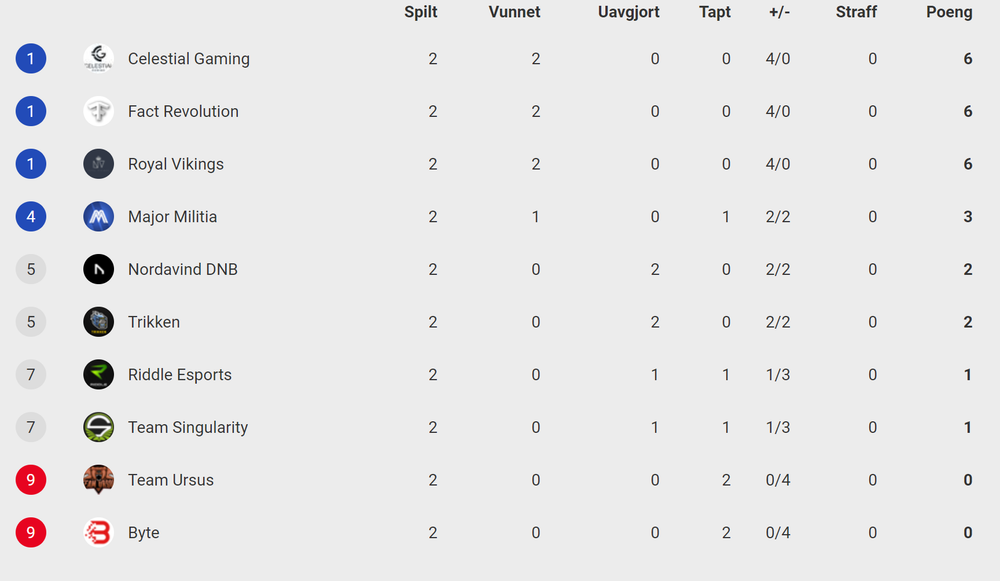Click the Riddle Esports green logo

[x=98, y=374]
